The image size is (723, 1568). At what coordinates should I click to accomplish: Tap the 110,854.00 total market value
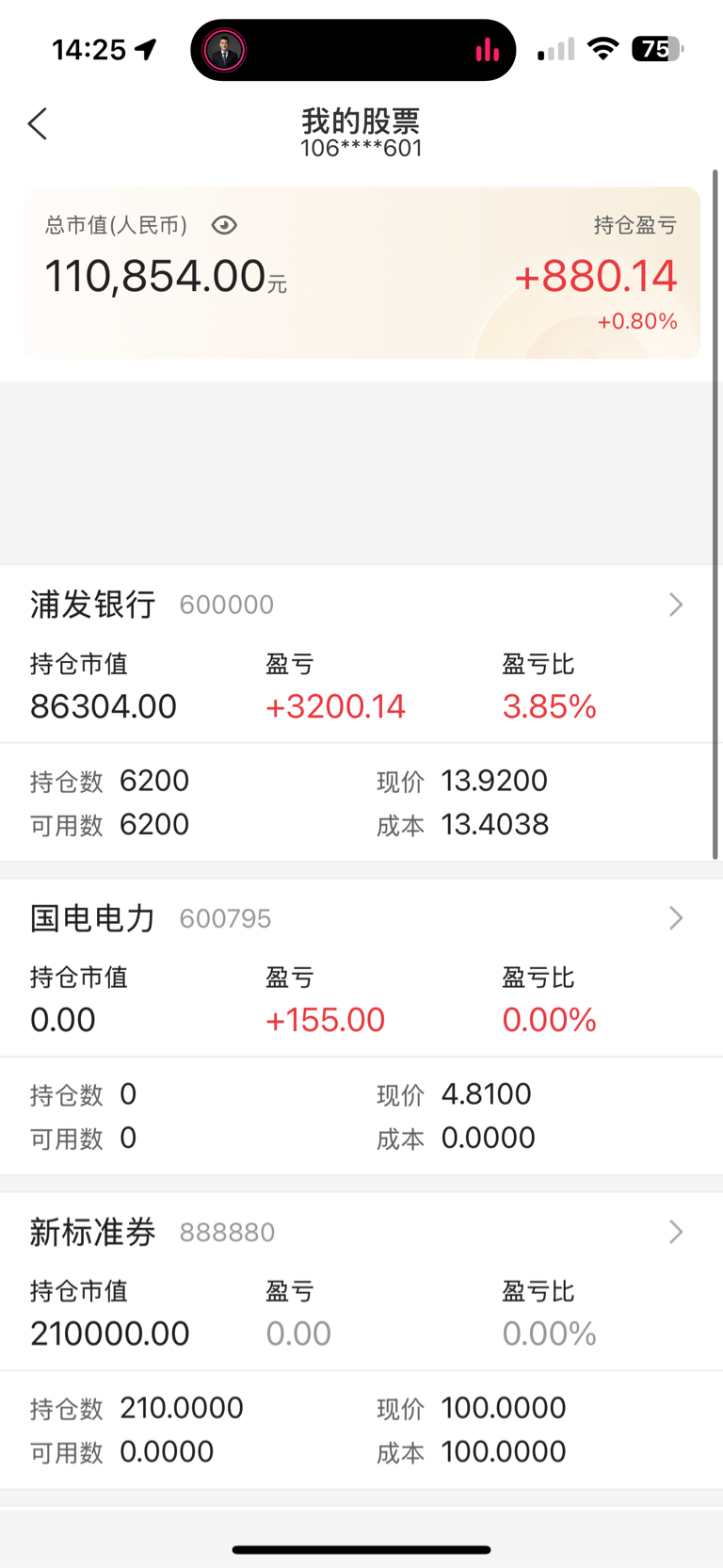point(155,276)
